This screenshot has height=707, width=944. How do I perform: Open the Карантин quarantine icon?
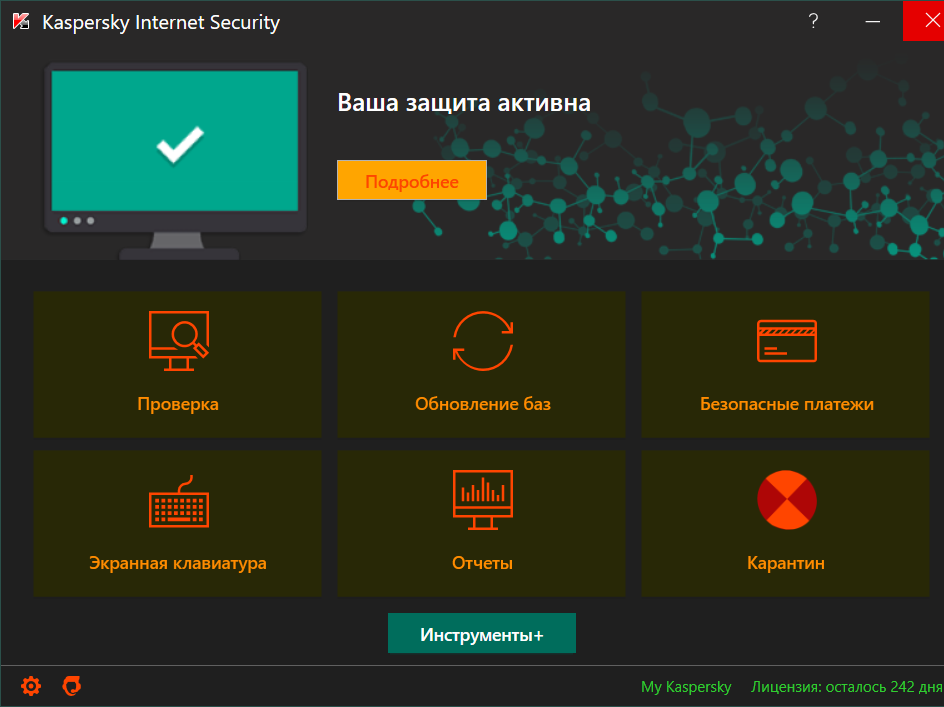pyautogui.click(x=787, y=500)
